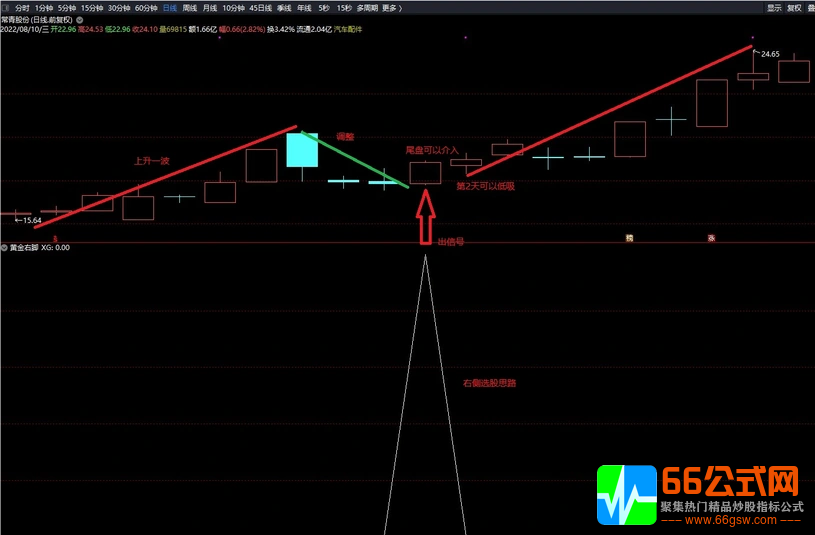815x535 pixels.
Task: Click the red up-arrow signal marker
Action: click(x=425, y=216)
